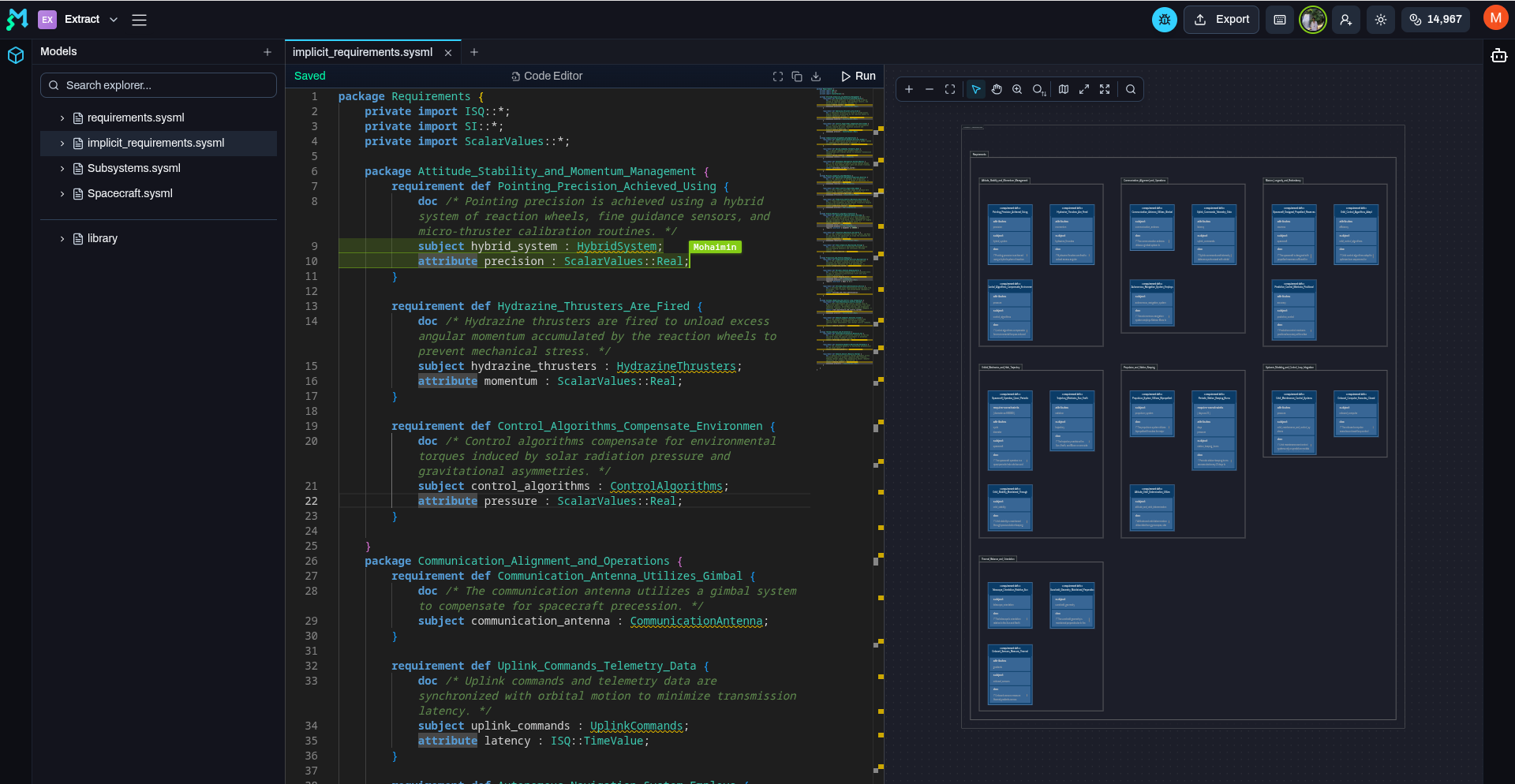The image size is (1515, 784).
Task: Select the hand pan tool
Action: [x=997, y=89]
